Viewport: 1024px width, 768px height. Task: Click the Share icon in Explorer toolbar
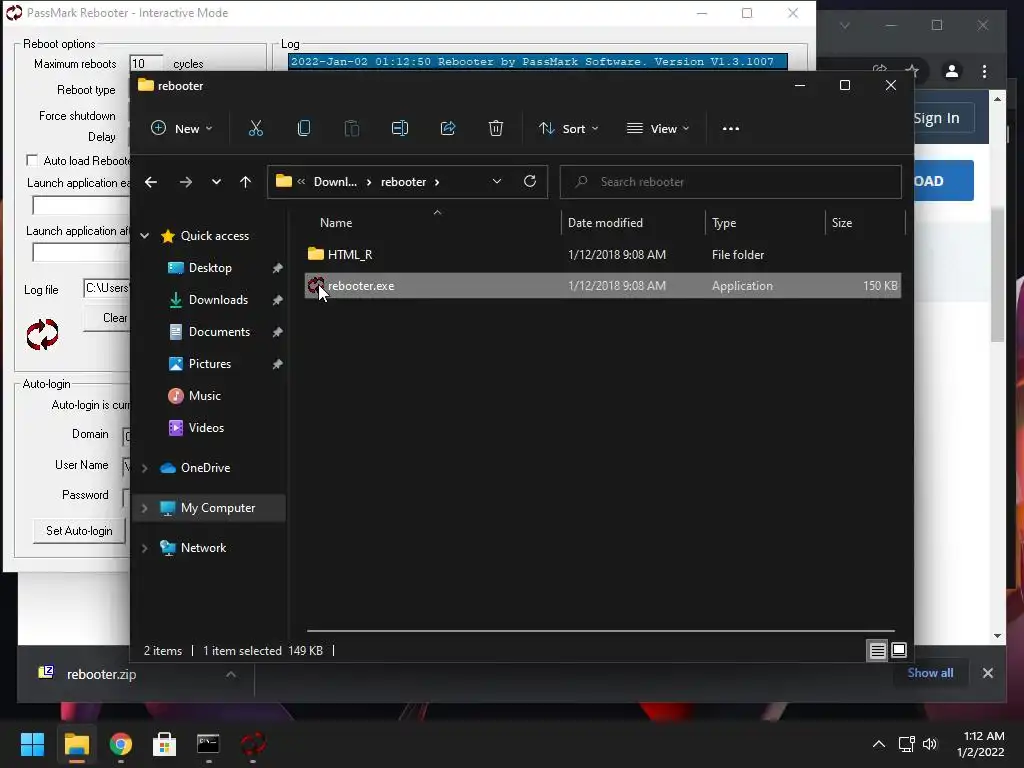click(x=448, y=129)
